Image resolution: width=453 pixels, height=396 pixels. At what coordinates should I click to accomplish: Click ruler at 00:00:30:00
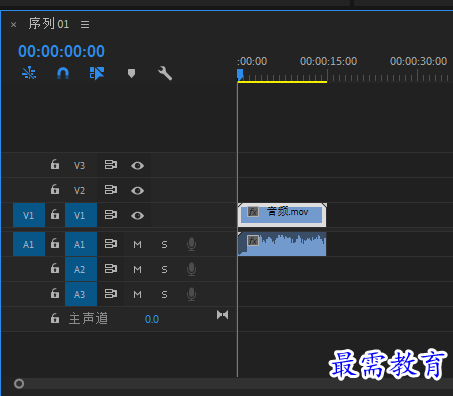[418, 61]
